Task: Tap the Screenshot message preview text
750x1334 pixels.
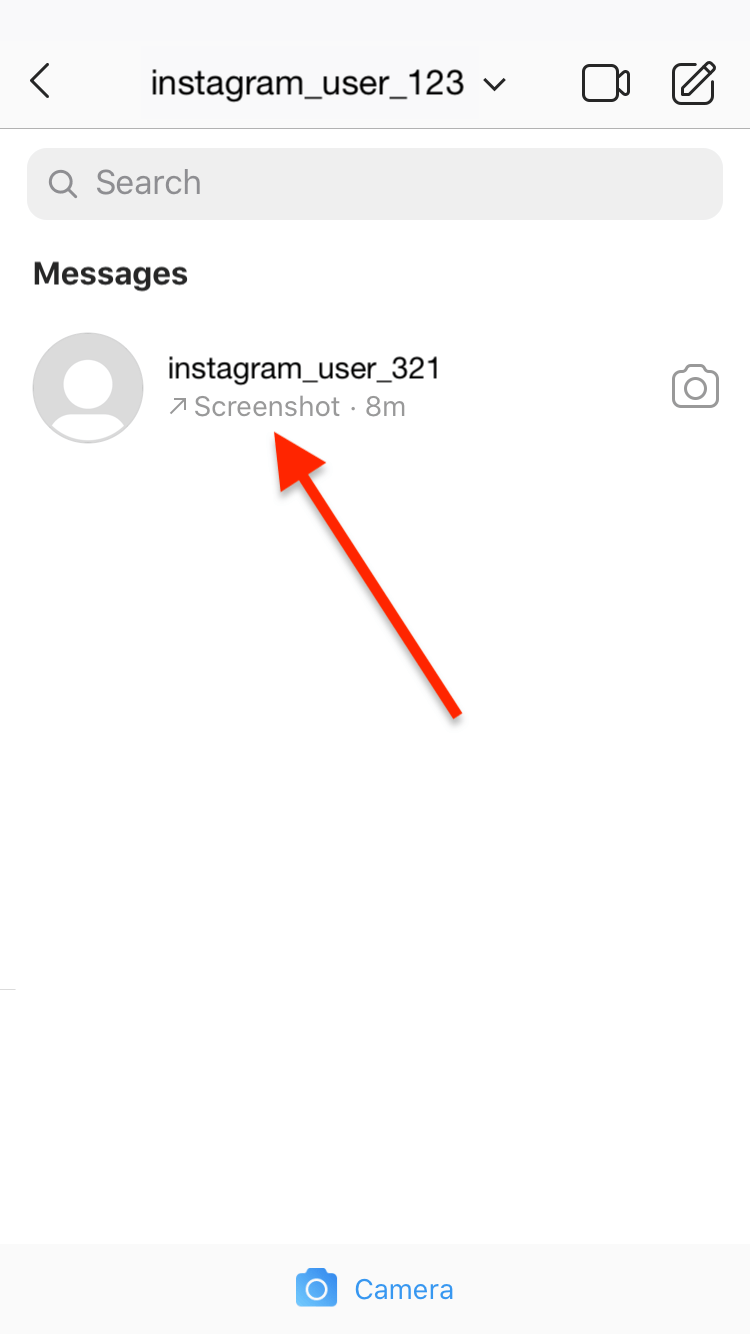Action: pos(267,407)
